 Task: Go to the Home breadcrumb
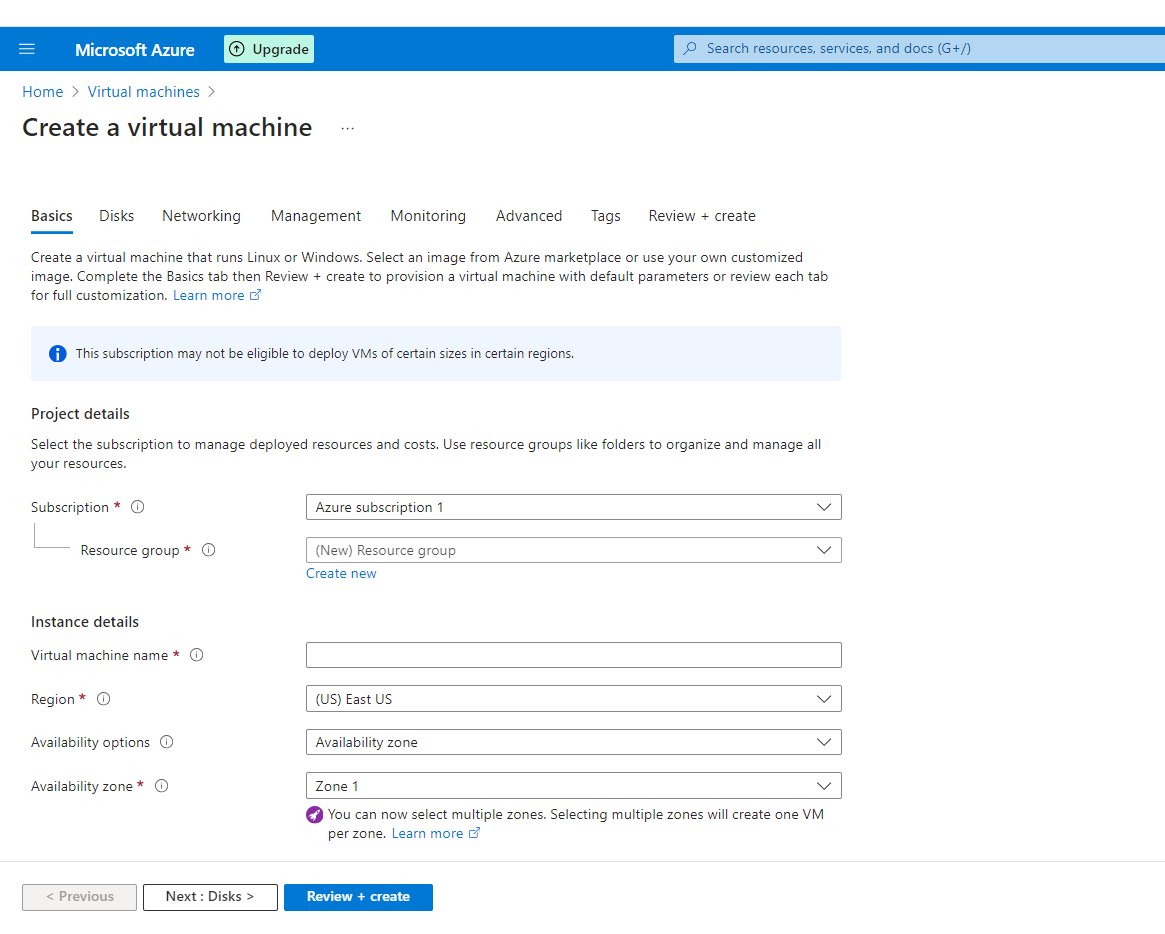pyautogui.click(x=42, y=91)
